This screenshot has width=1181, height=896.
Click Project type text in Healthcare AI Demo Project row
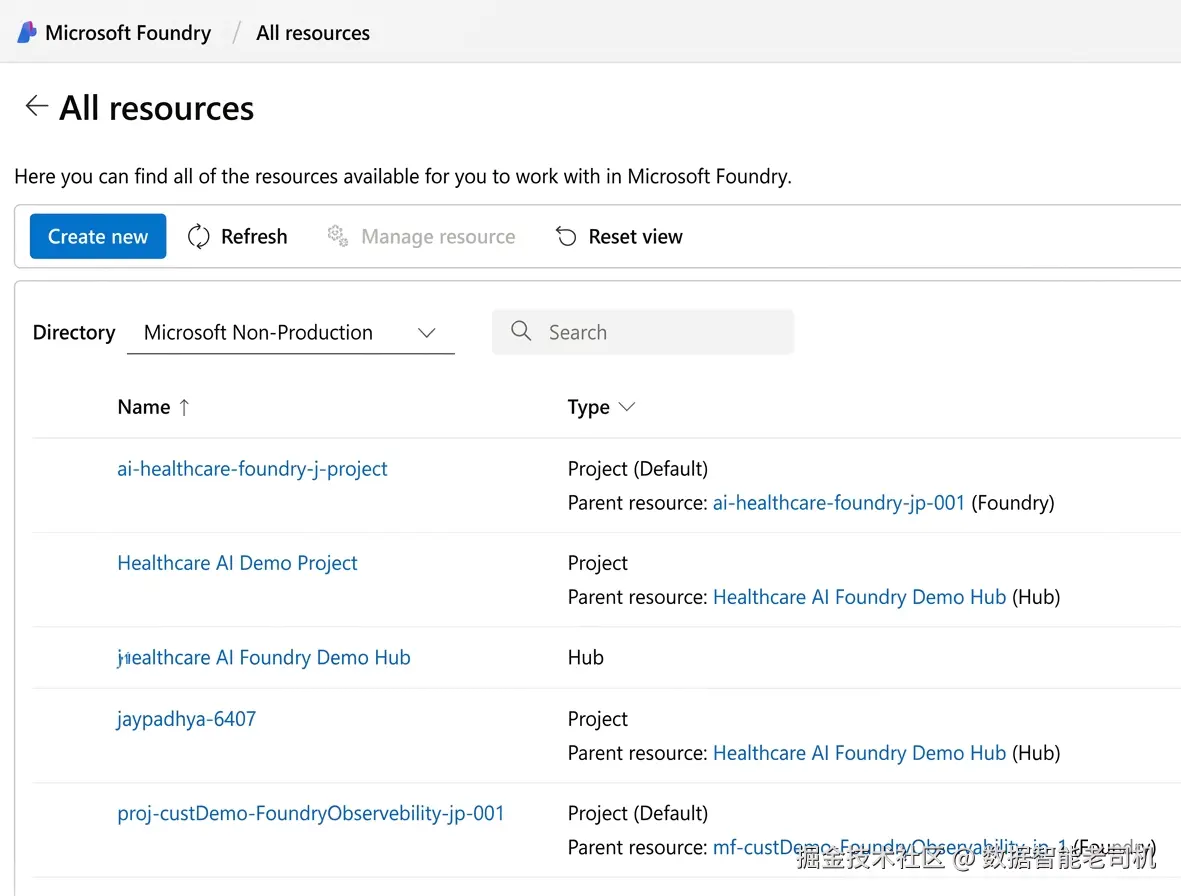597,563
